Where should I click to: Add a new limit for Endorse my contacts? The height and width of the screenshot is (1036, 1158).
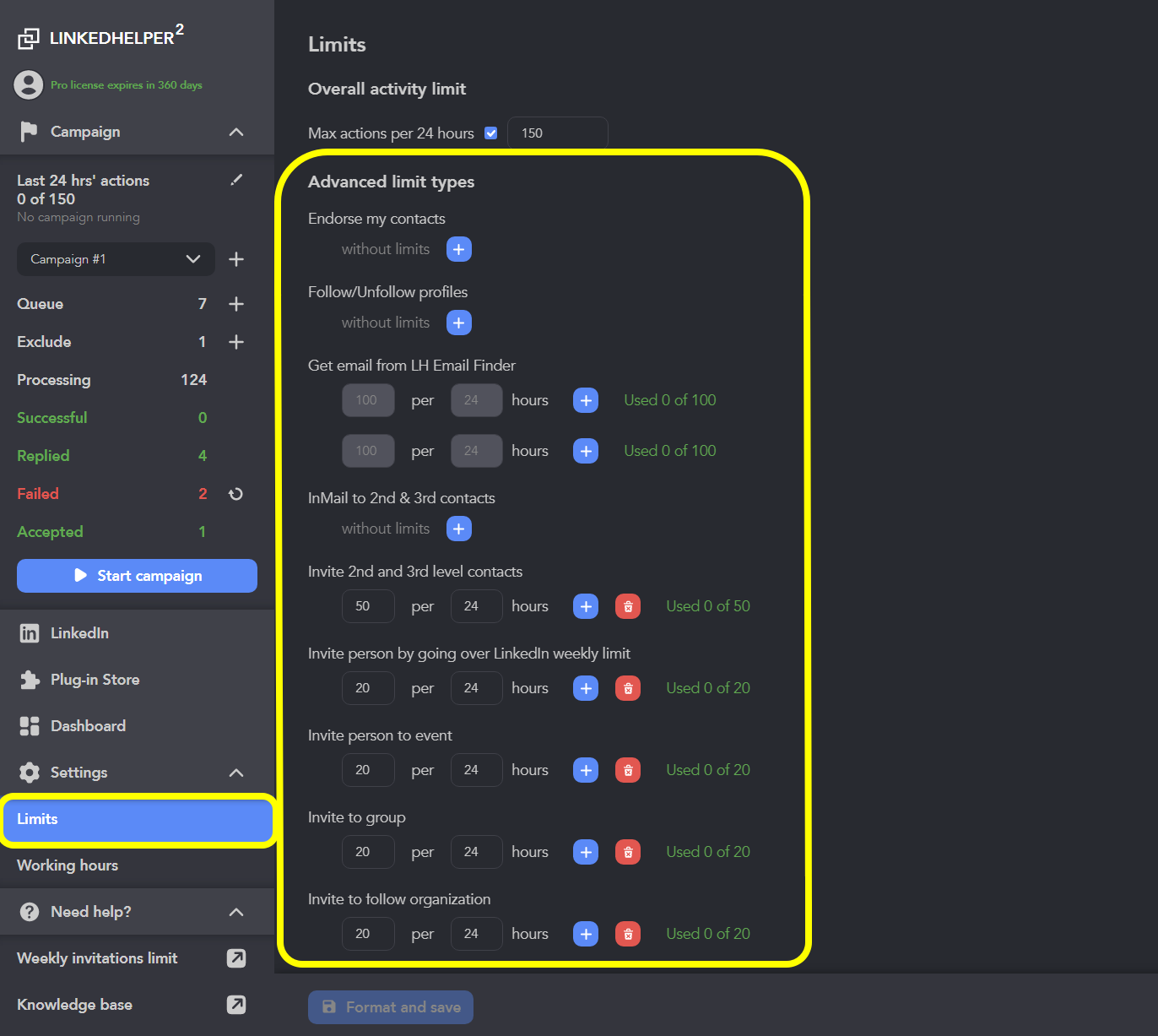(x=458, y=248)
